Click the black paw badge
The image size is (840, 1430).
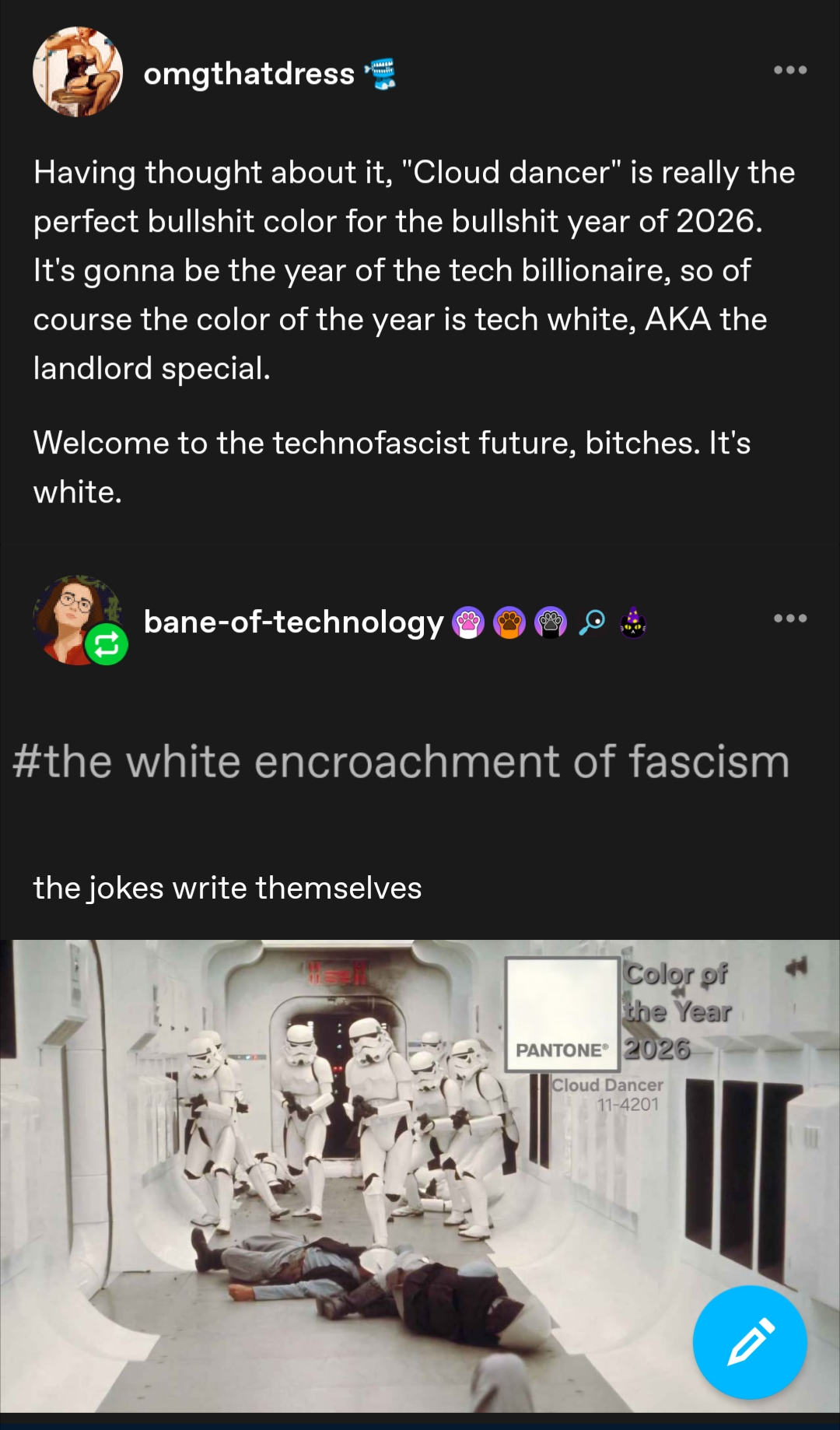pyautogui.click(x=551, y=622)
